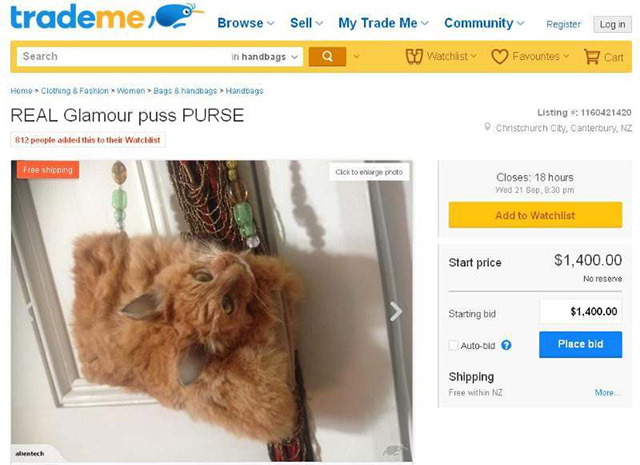Click the orange search magnifier button

[327, 56]
